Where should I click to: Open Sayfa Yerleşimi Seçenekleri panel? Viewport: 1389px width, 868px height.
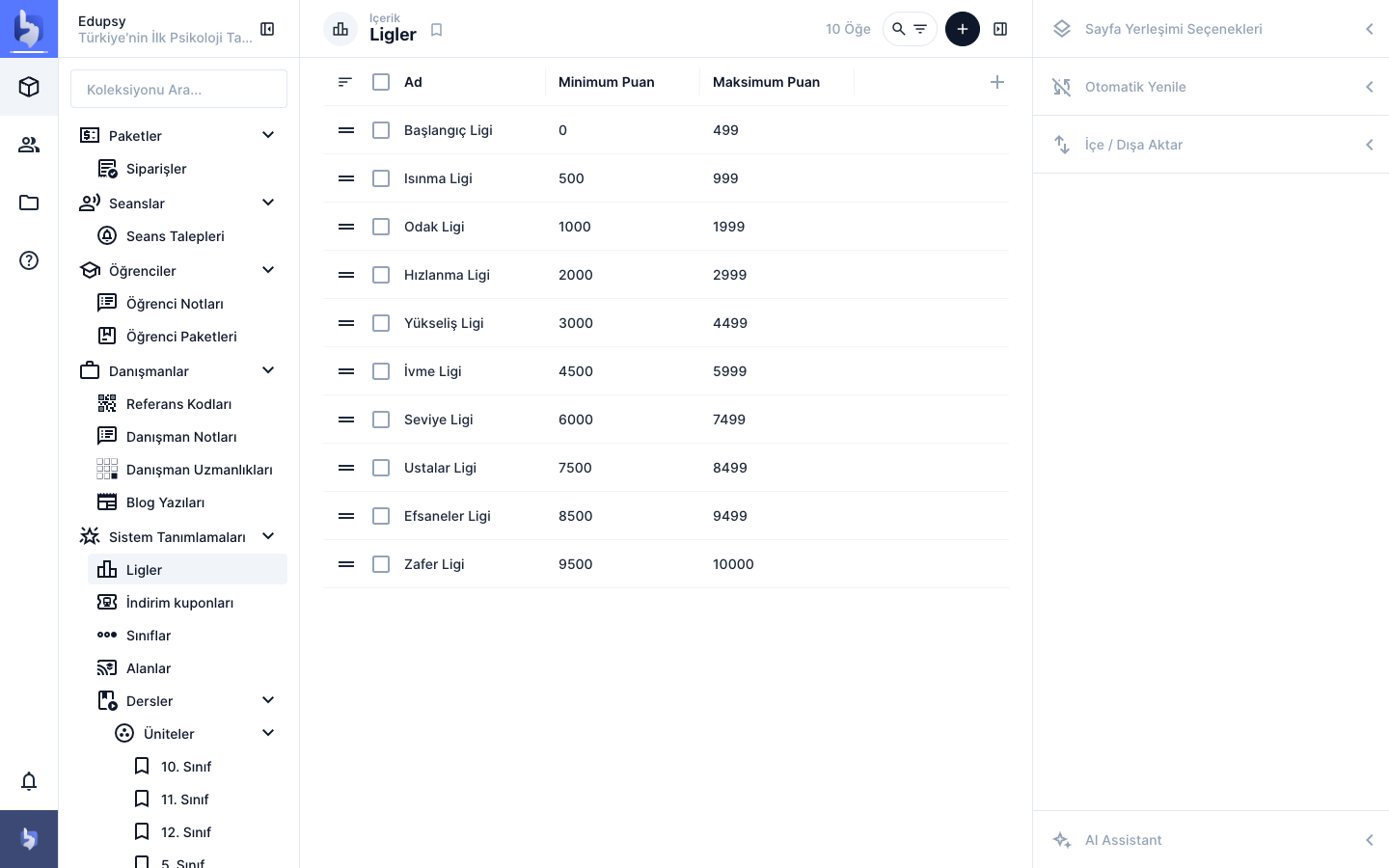[1211, 29]
